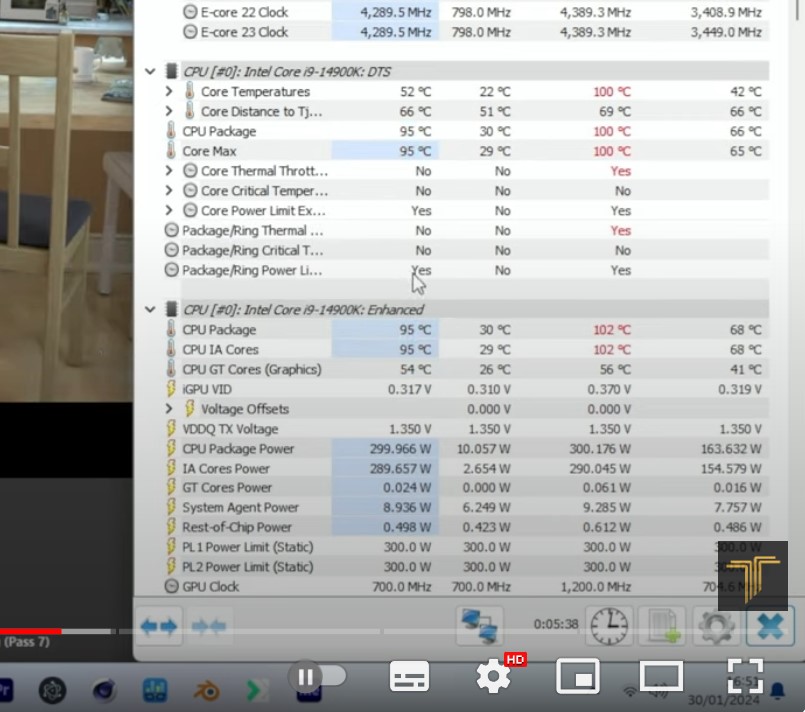Switch to miniplayer mode
805x712 pixels.
click(x=578, y=677)
